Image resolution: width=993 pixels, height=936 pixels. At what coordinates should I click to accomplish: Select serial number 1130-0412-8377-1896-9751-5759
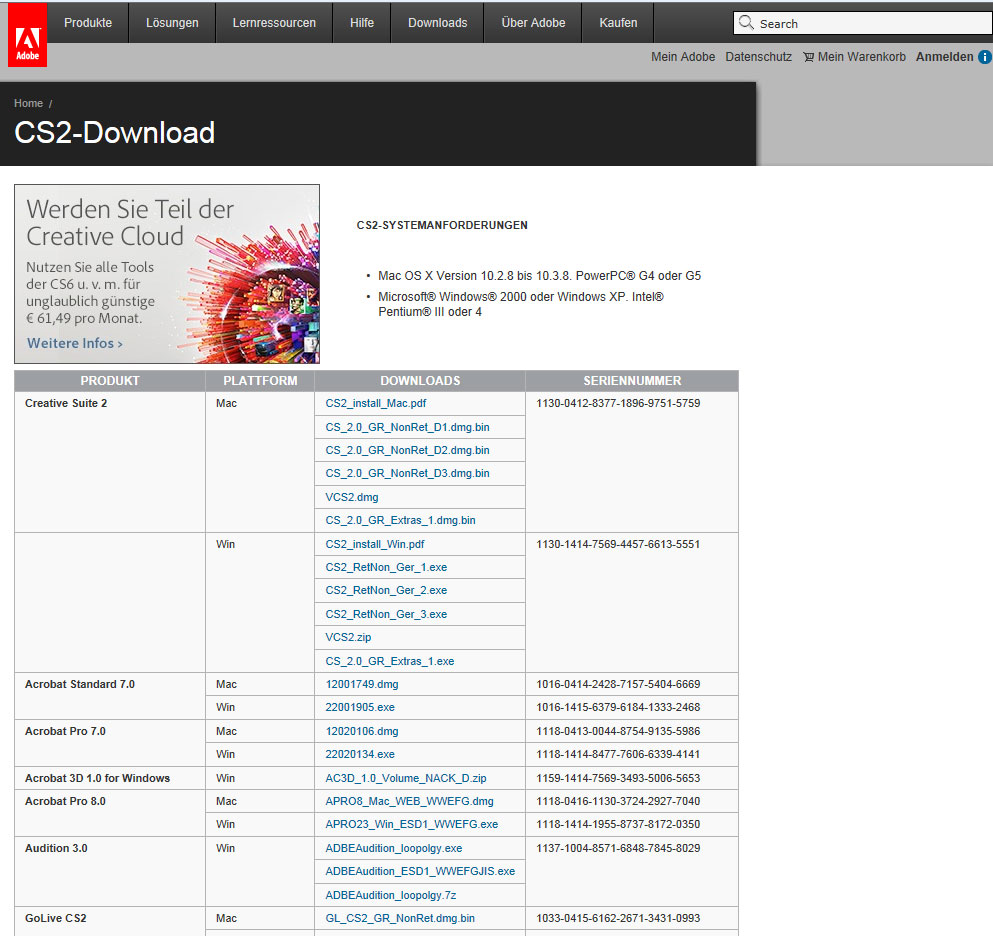[x=618, y=403]
